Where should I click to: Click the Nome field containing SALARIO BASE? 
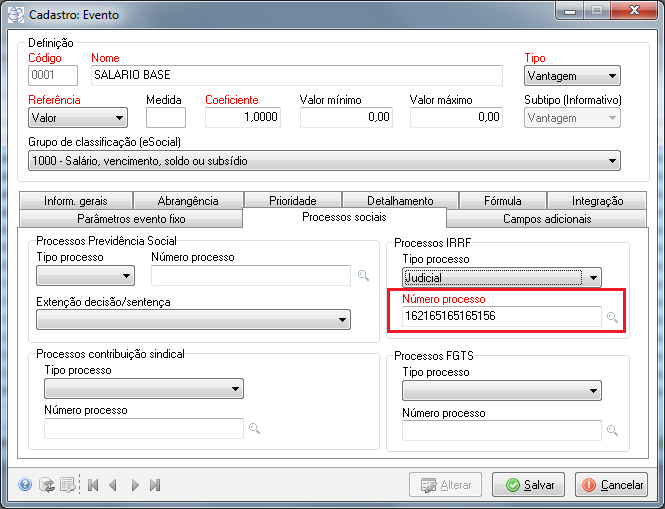coord(295,75)
